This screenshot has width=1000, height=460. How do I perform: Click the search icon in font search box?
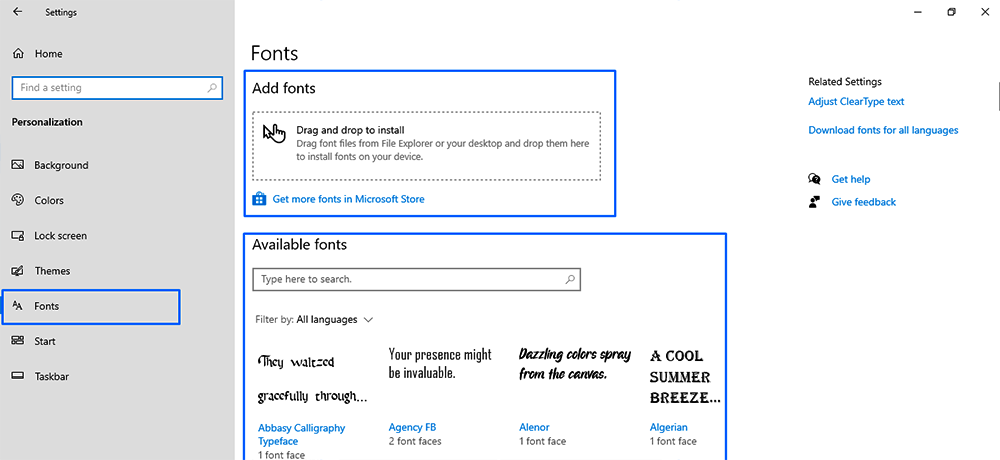pos(570,279)
